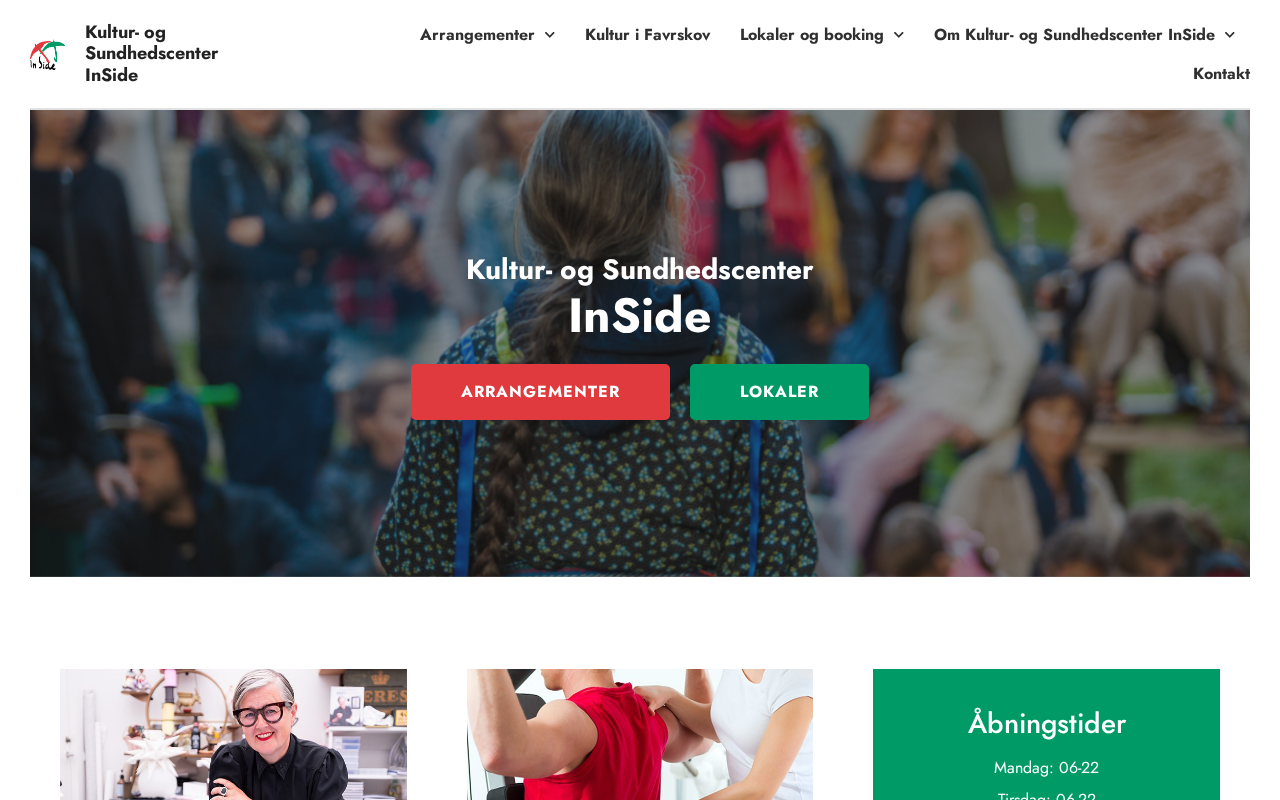Open Om Kultur- og Sundhedscenter InSide menu
Image resolution: width=1280 pixels, height=800 pixels.
point(1074,35)
